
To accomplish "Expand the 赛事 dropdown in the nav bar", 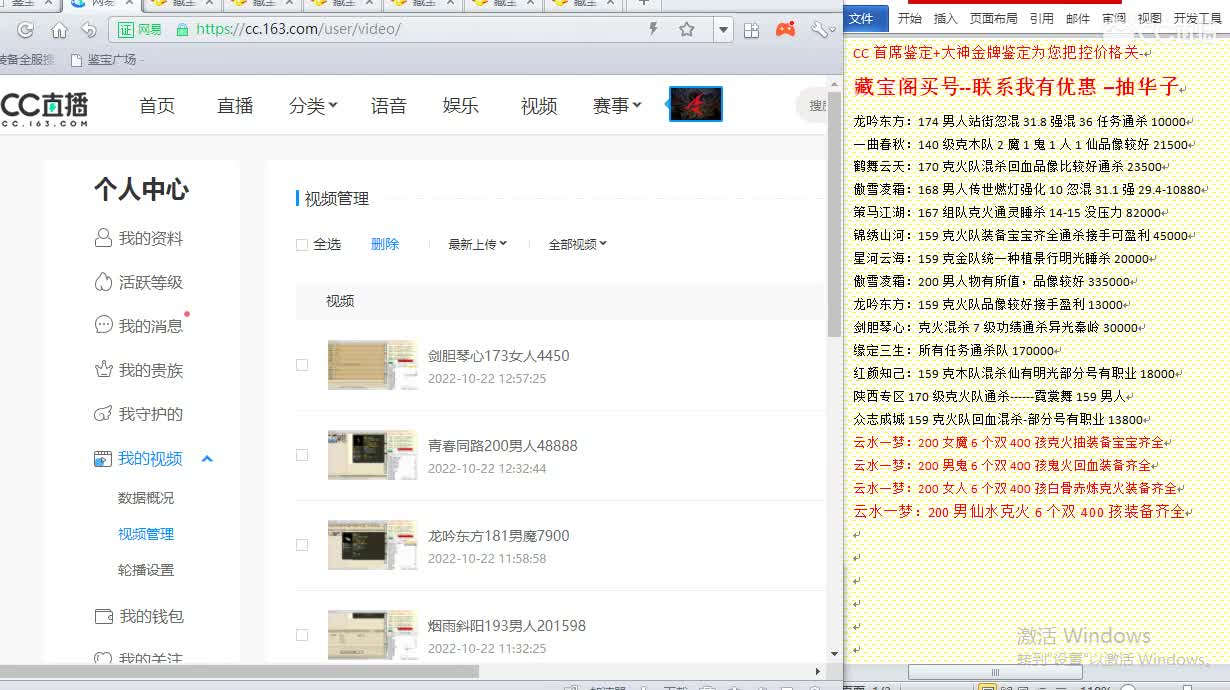I will pos(616,105).
